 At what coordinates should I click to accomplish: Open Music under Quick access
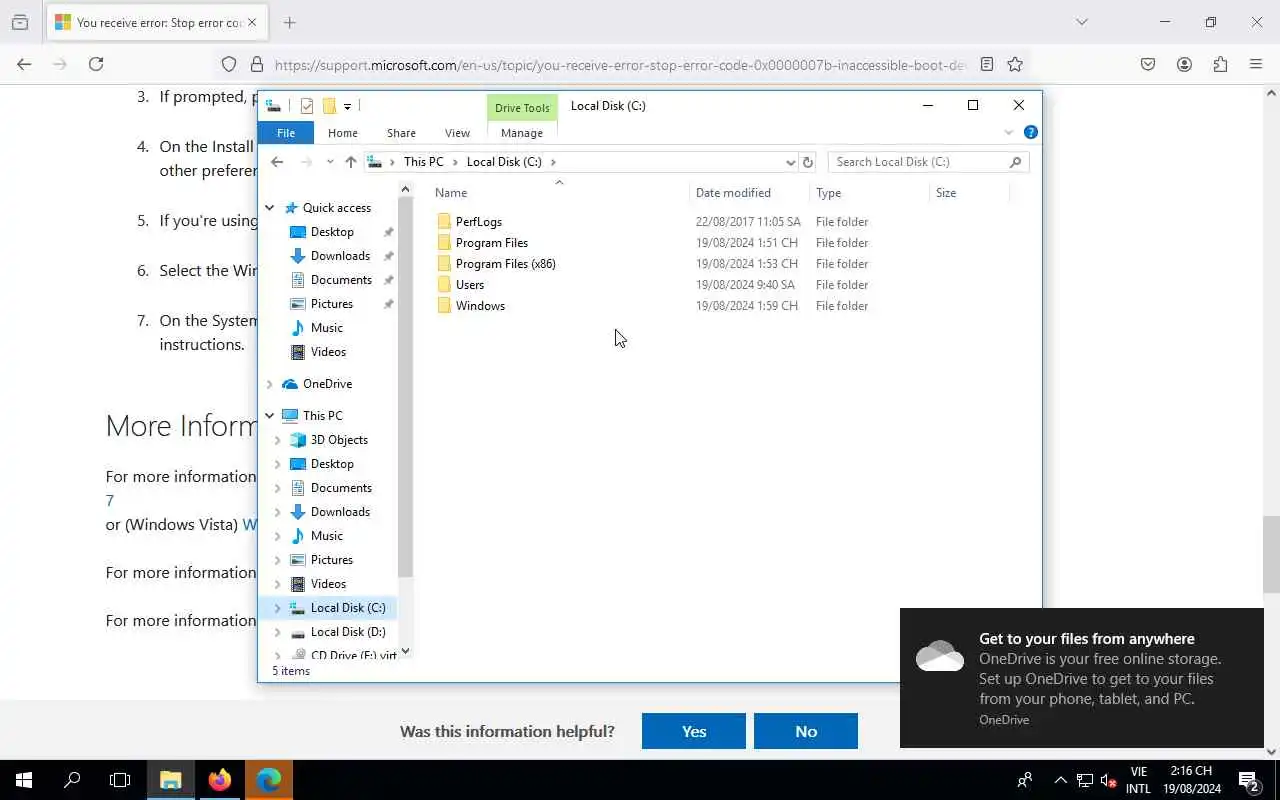[x=326, y=328]
